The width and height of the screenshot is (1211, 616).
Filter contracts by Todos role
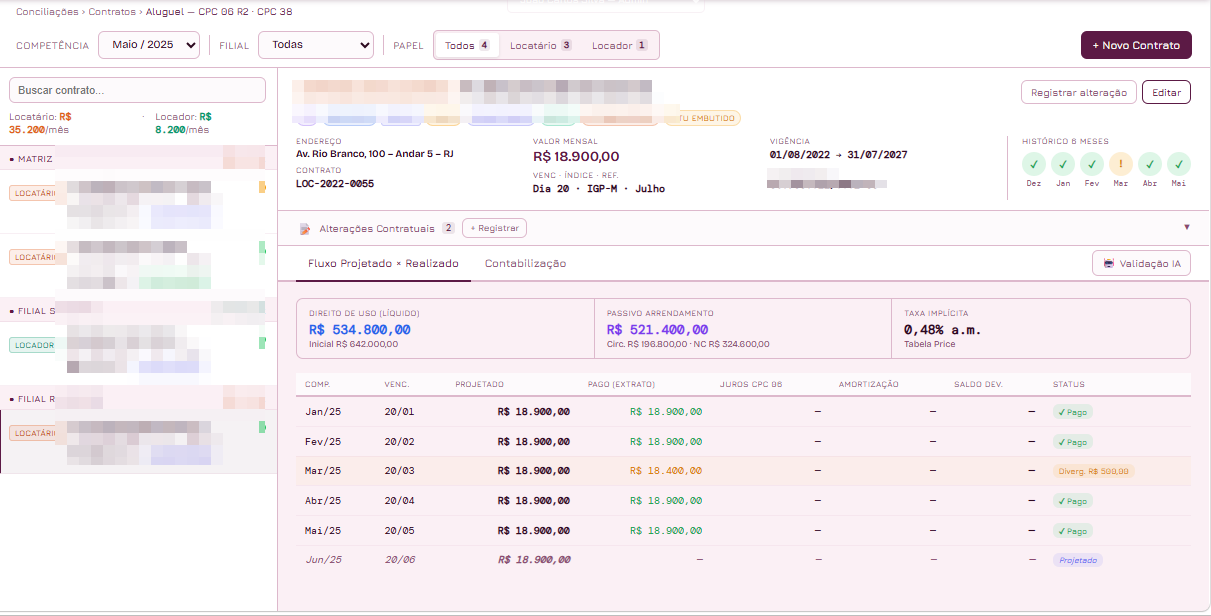[x=468, y=45]
